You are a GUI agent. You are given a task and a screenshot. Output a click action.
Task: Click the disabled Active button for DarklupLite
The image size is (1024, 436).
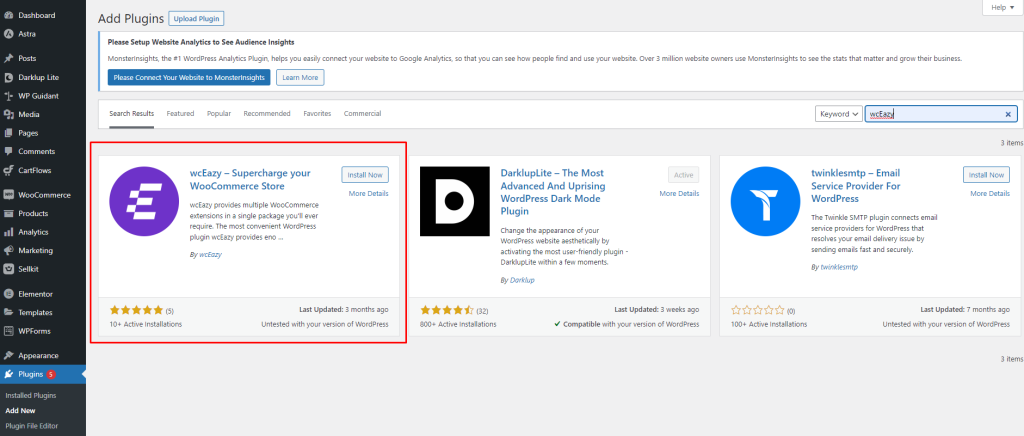pyautogui.click(x=684, y=175)
